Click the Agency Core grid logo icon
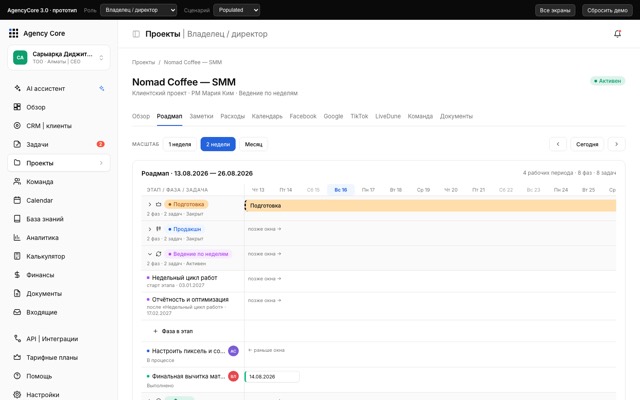The height and width of the screenshot is (400, 640). (x=13, y=33)
